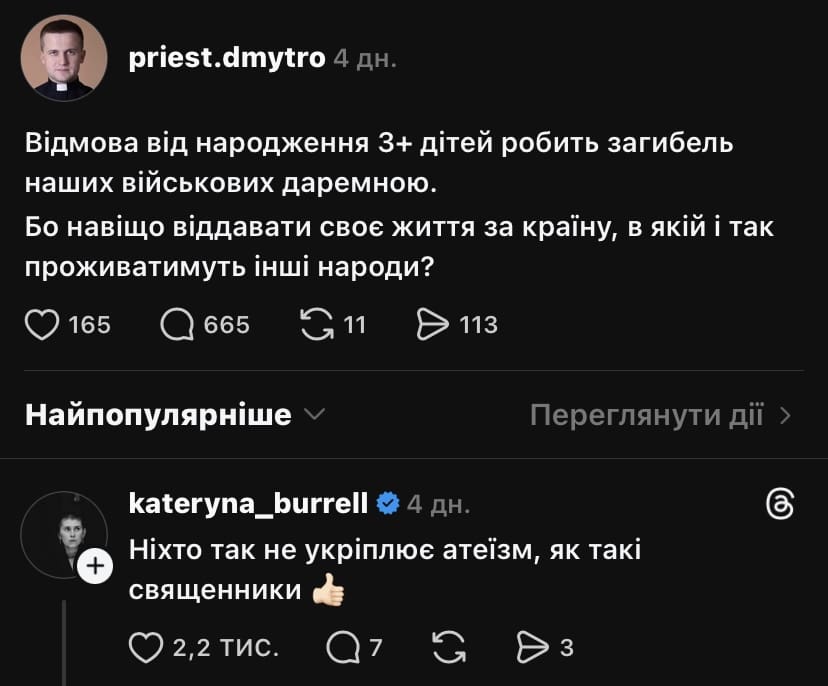Click the verified badge beside kateryna_burrell

[387, 503]
